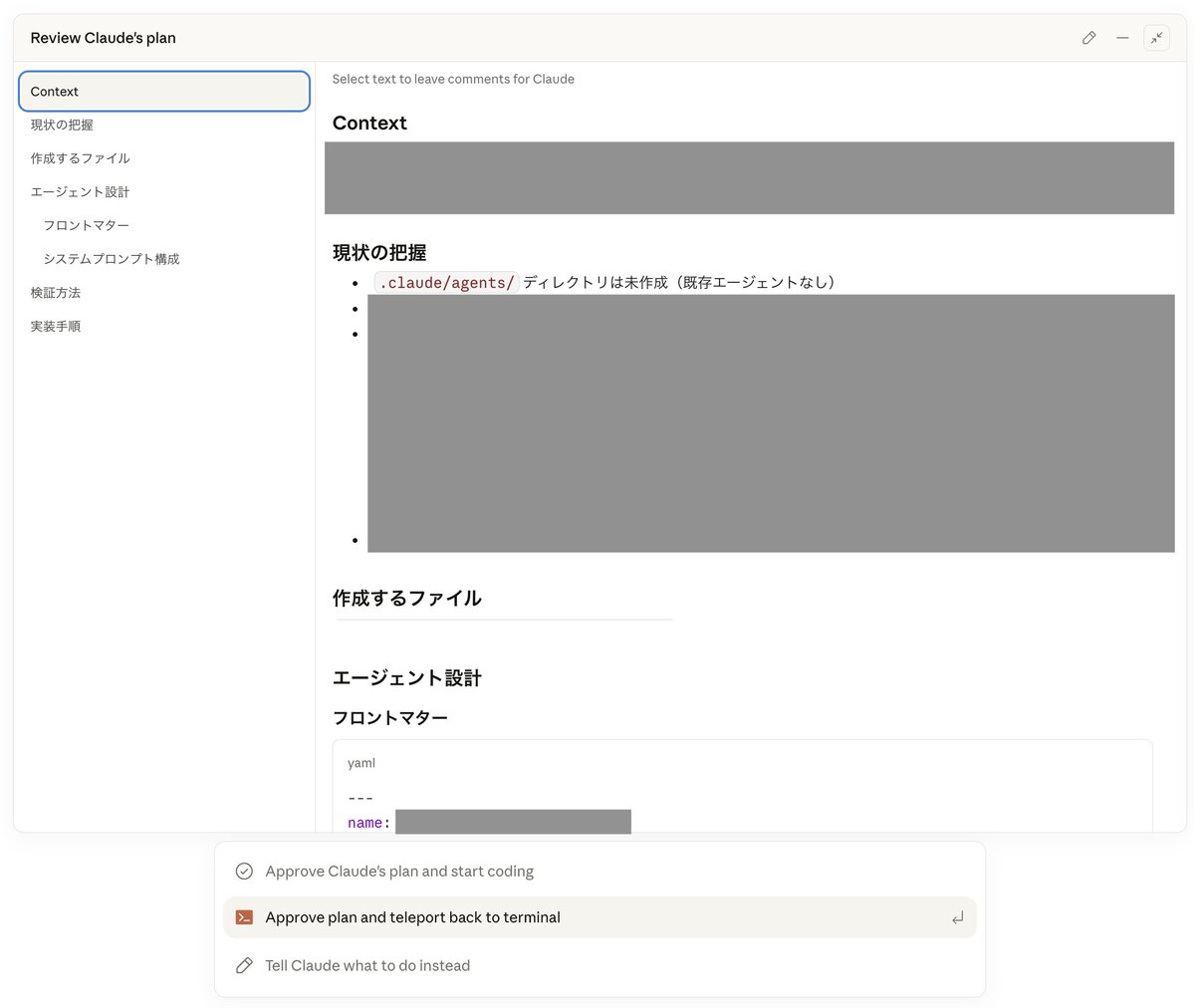Viewport: 1194px width, 1008px height.
Task: Click the 現状の把握 heading in document
Action: 379,252
